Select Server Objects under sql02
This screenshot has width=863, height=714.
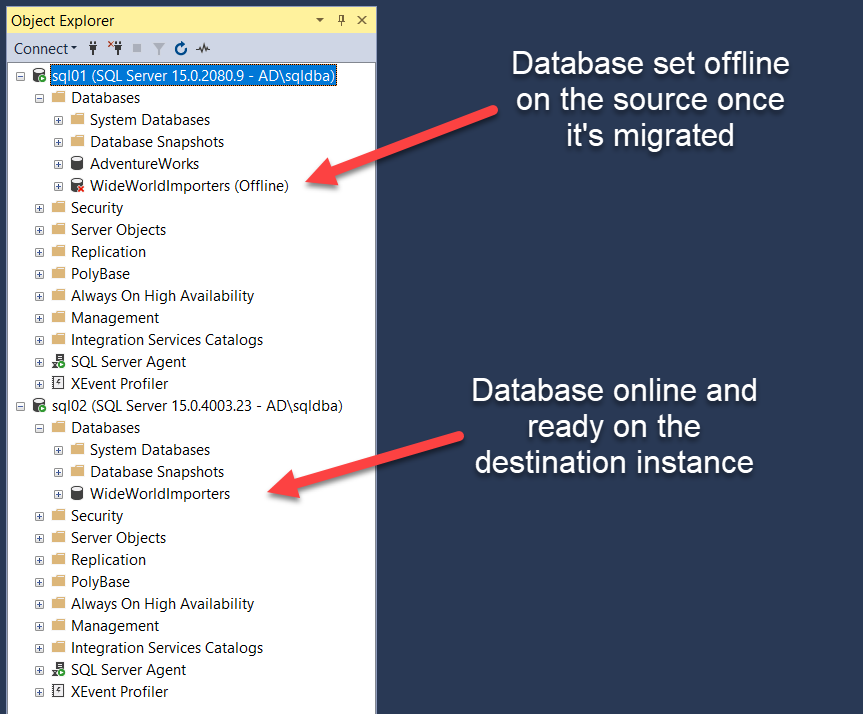pyautogui.click(x=118, y=538)
